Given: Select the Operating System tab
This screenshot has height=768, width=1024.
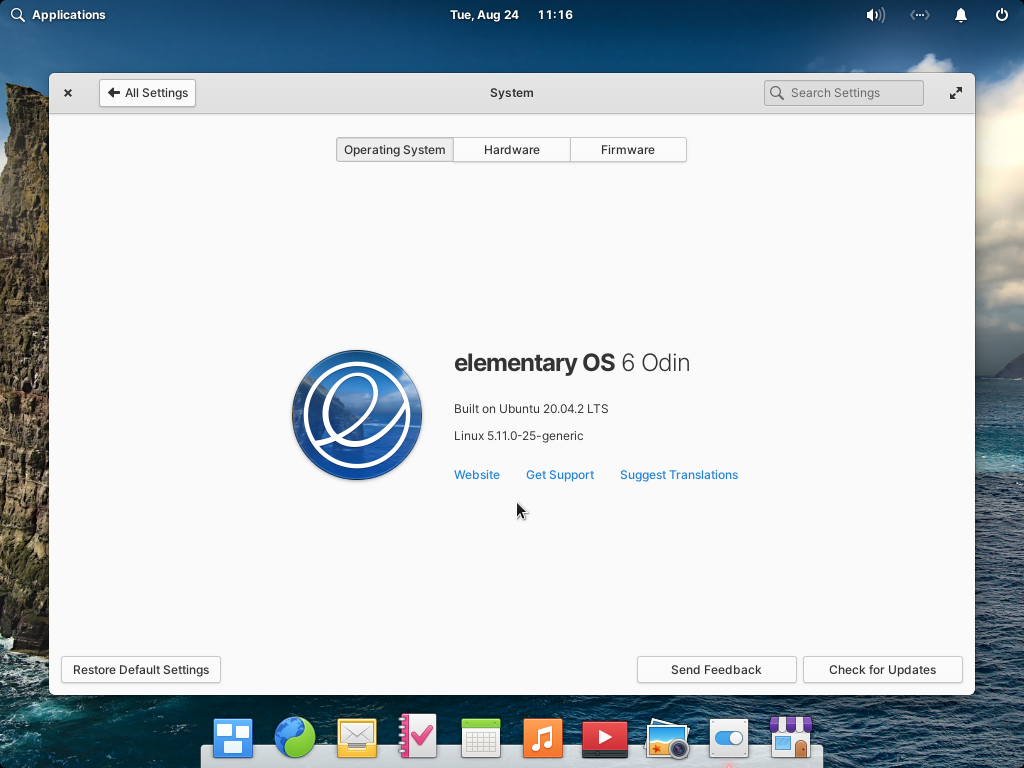Looking at the screenshot, I should [394, 150].
